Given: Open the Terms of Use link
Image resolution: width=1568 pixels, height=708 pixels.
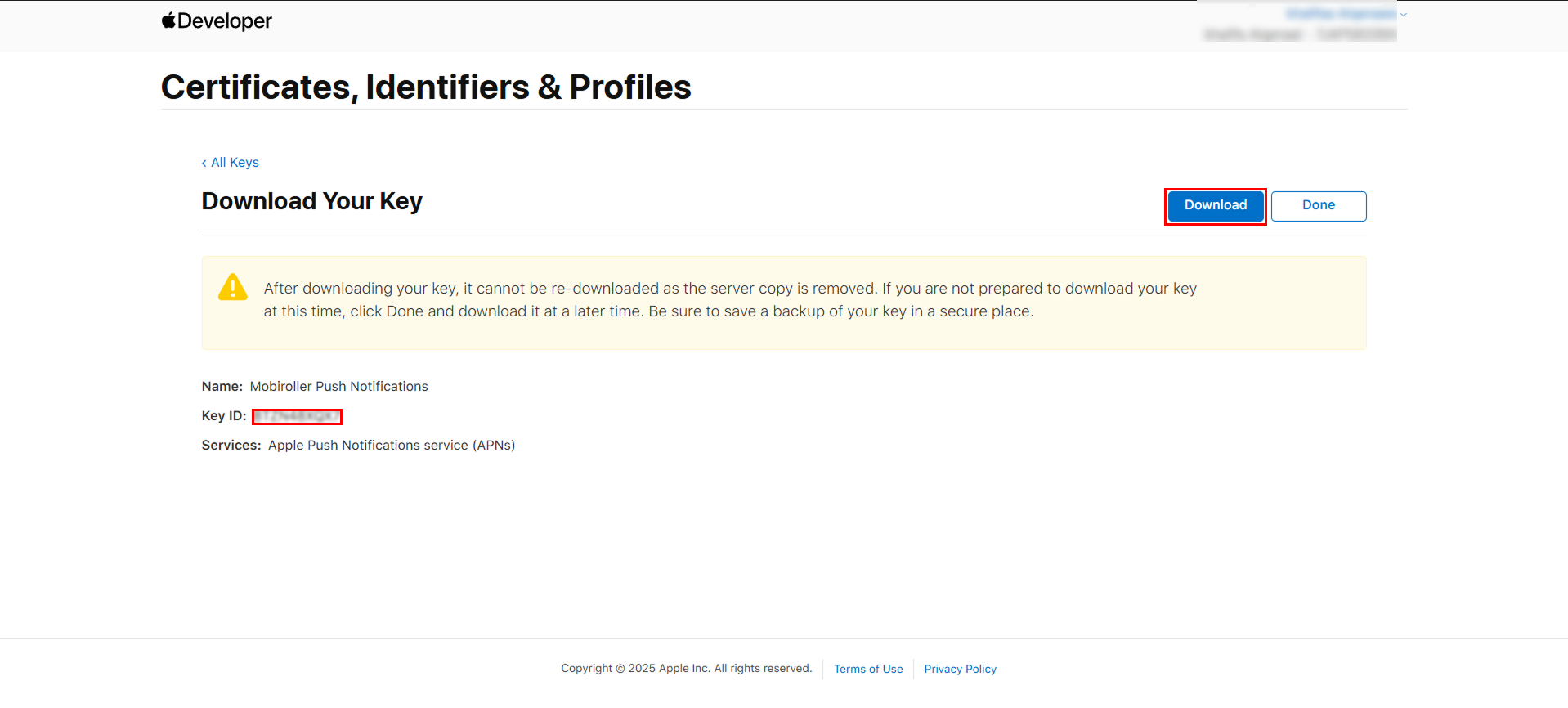Looking at the screenshot, I should [868, 669].
